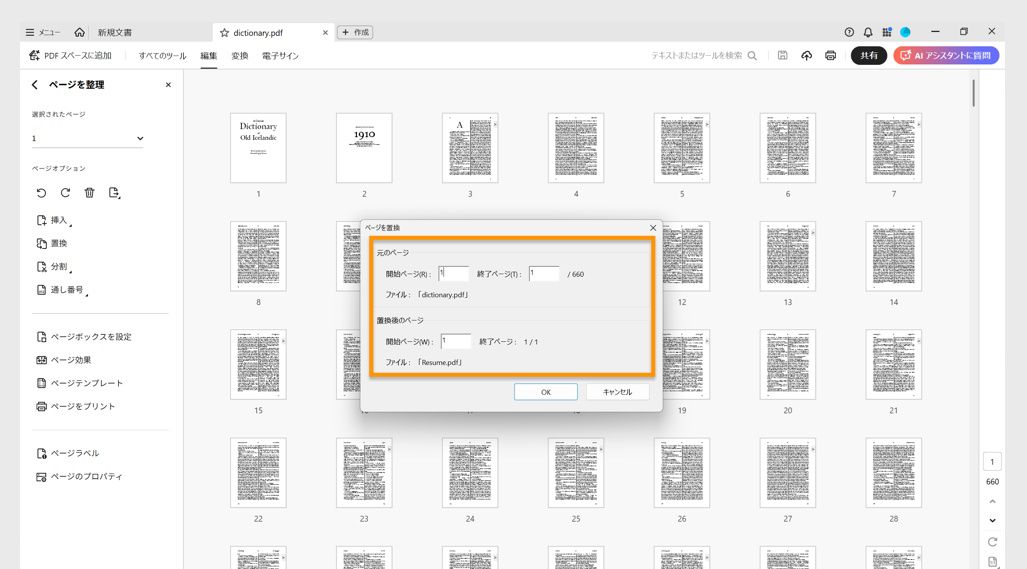The width and height of the screenshot is (1027, 569).
Task: Click 終了ページ(T) input field
Action: [544, 274]
